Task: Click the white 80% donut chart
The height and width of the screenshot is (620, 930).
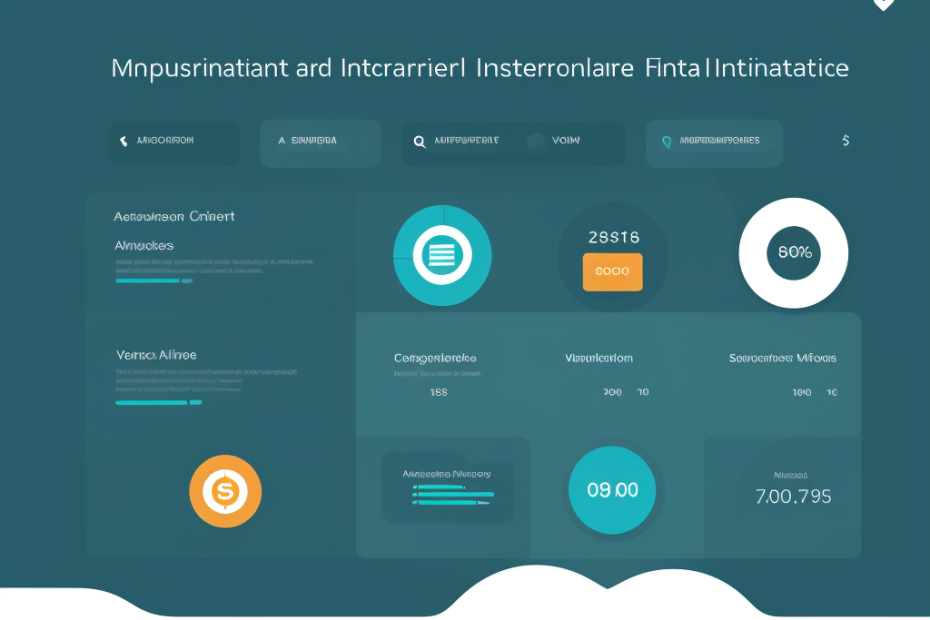Action: pos(793,253)
